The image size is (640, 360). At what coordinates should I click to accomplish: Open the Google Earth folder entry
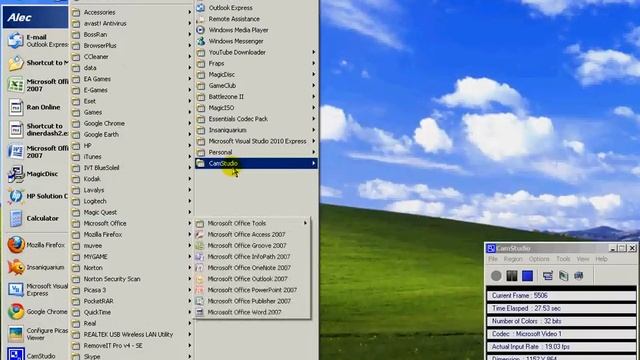click(131, 134)
